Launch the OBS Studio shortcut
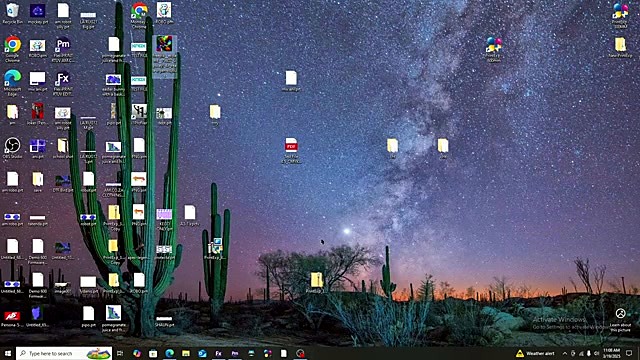Screen dimensions: 640x360 tap(13, 148)
